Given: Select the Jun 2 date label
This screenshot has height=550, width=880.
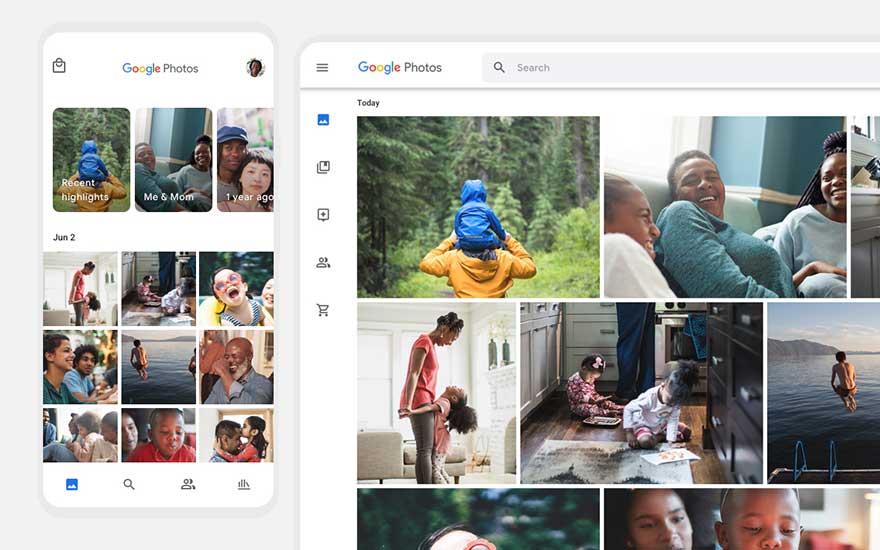Looking at the screenshot, I should 64,237.
